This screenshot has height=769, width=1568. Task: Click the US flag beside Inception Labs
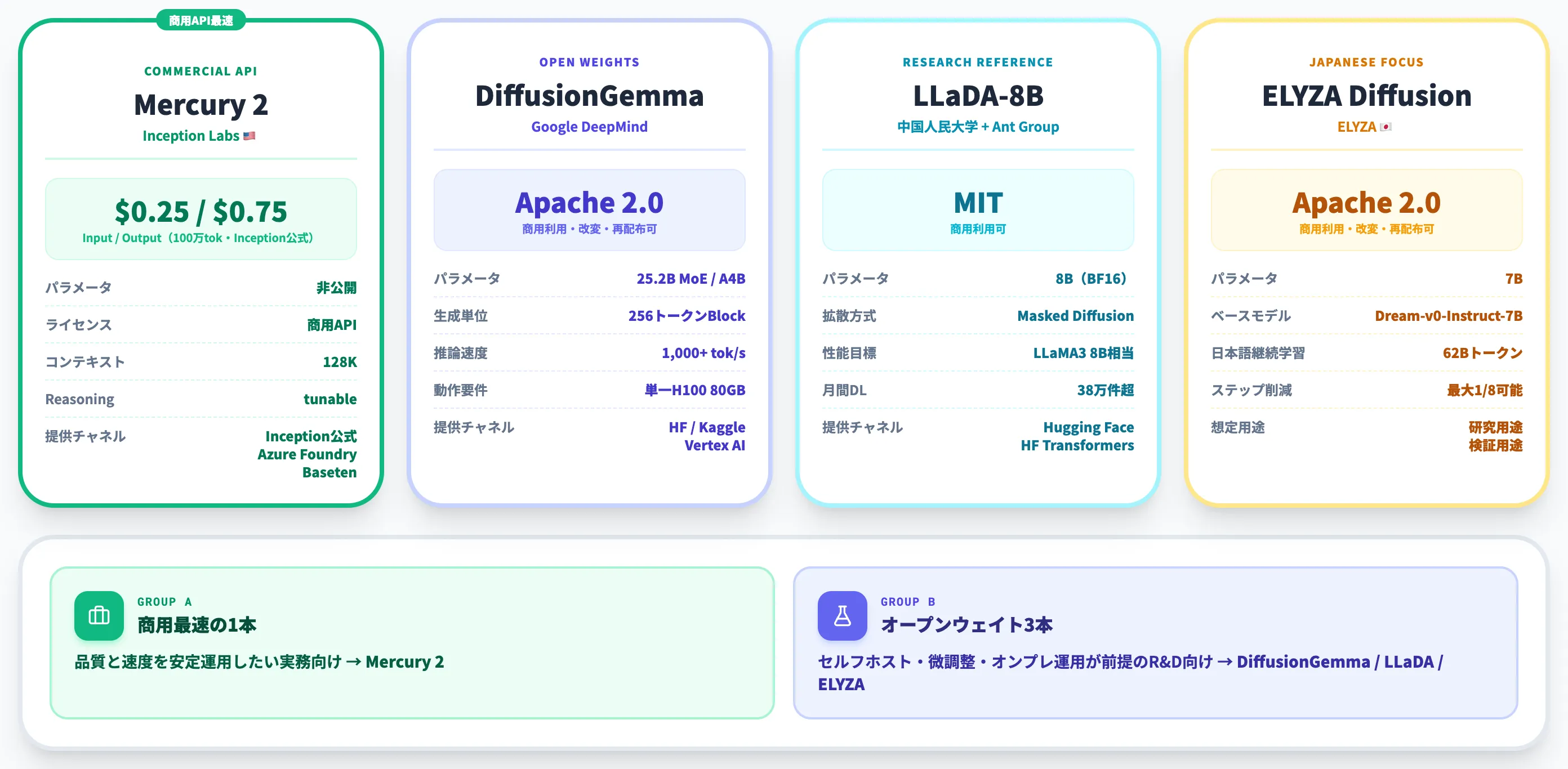tap(249, 136)
